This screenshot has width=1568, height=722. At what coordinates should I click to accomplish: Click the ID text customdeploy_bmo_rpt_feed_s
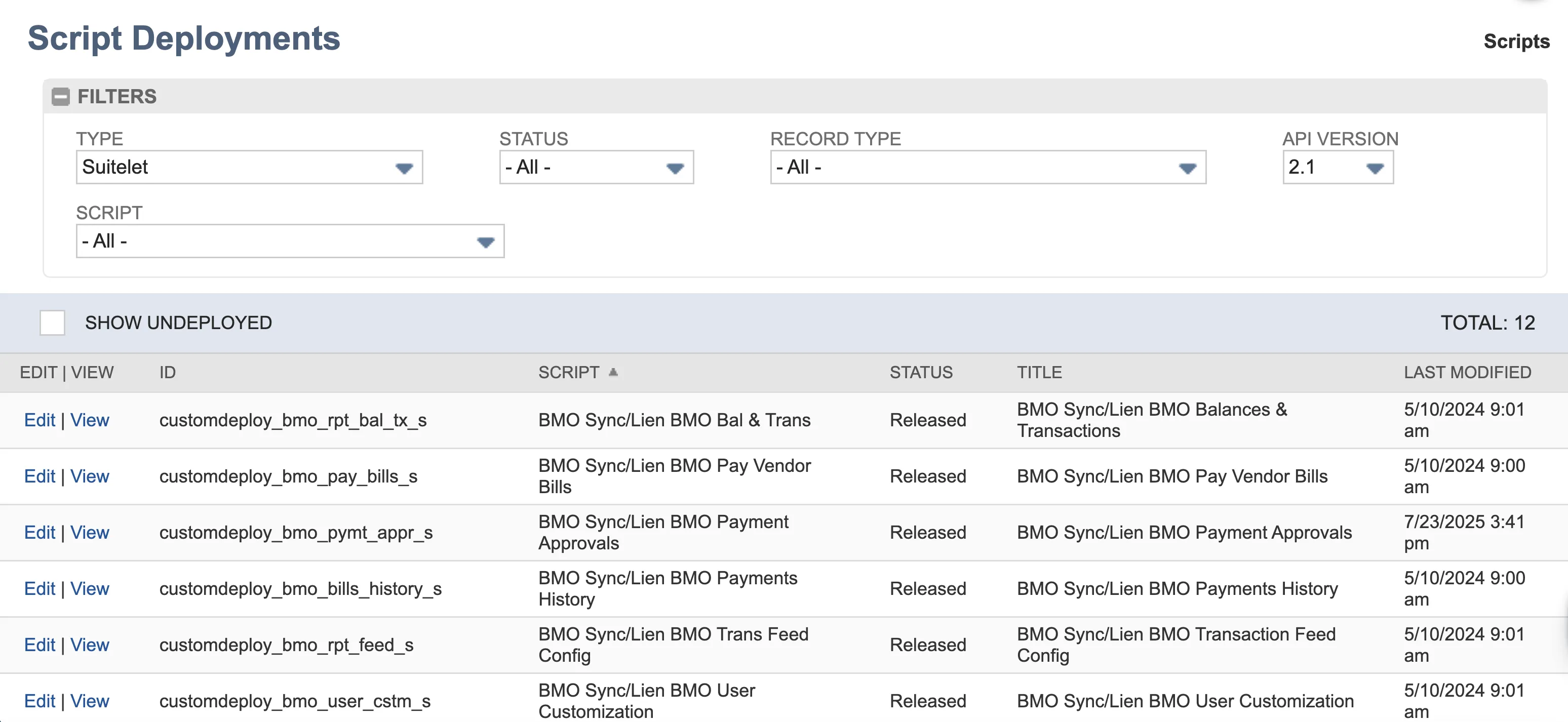[286, 645]
